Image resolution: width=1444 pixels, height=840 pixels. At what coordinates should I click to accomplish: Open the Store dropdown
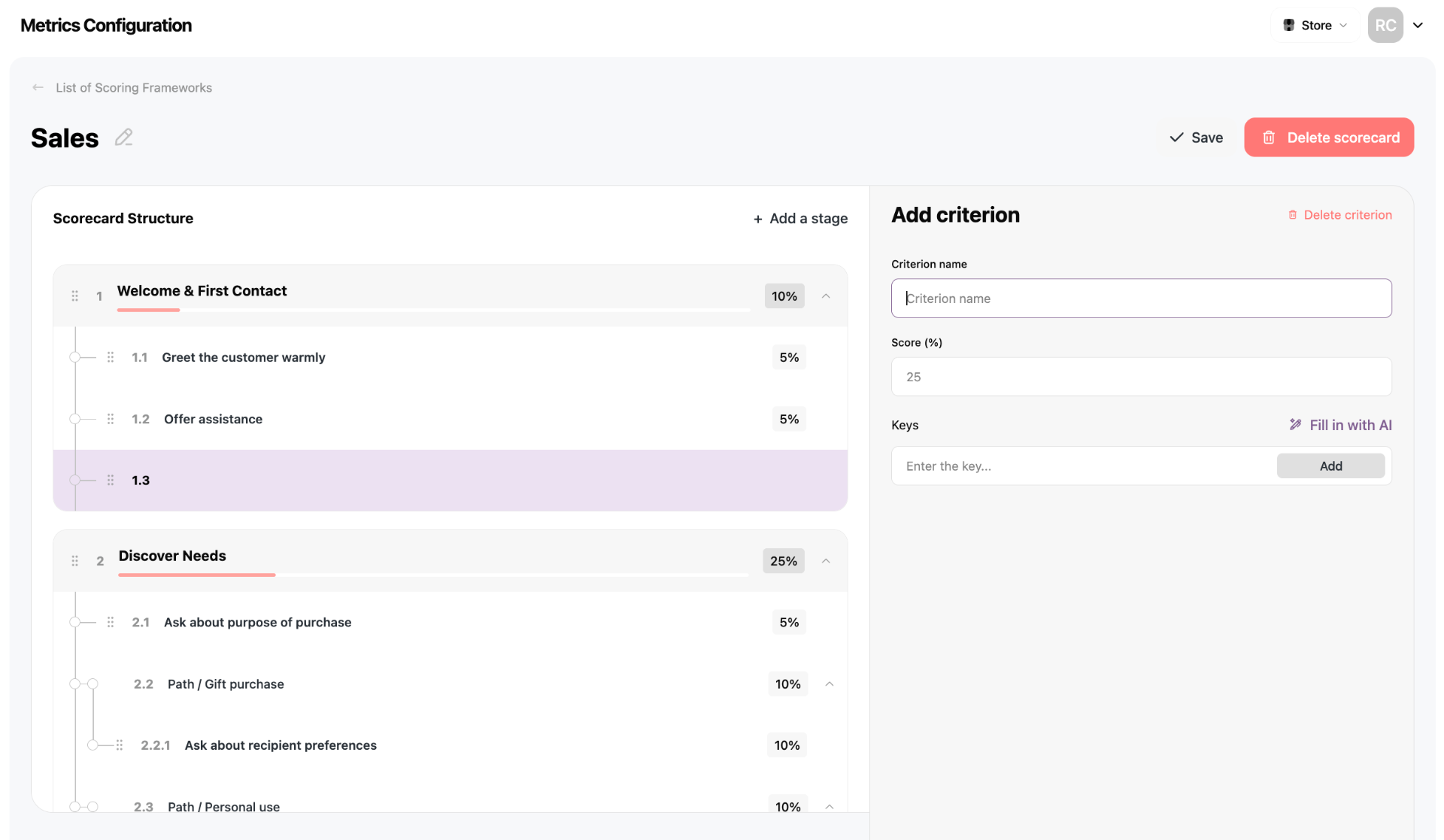point(1315,25)
